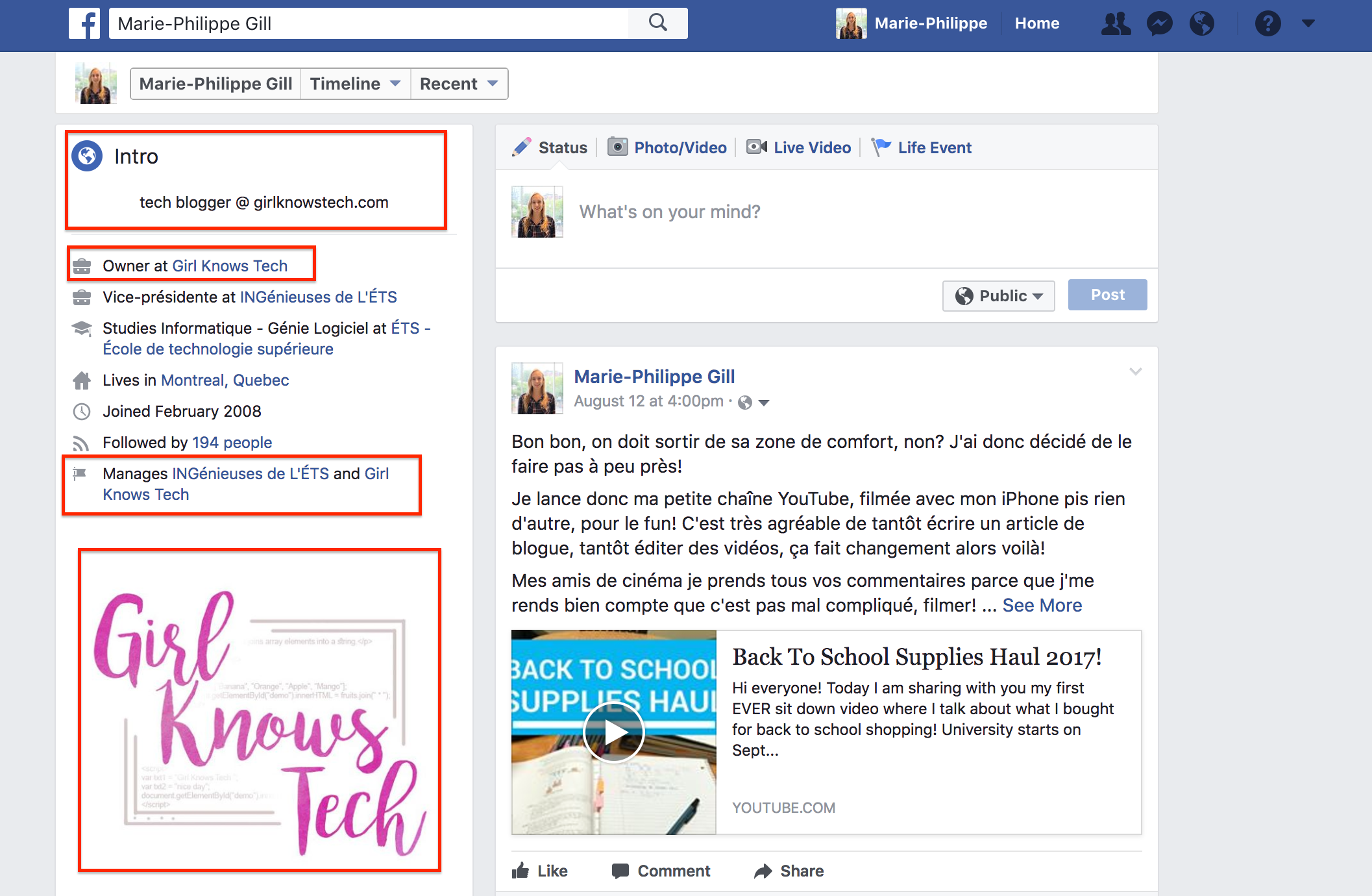Image resolution: width=1372 pixels, height=896 pixels.
Task: Go to Home in top bar
Action: pos(1037,23)
